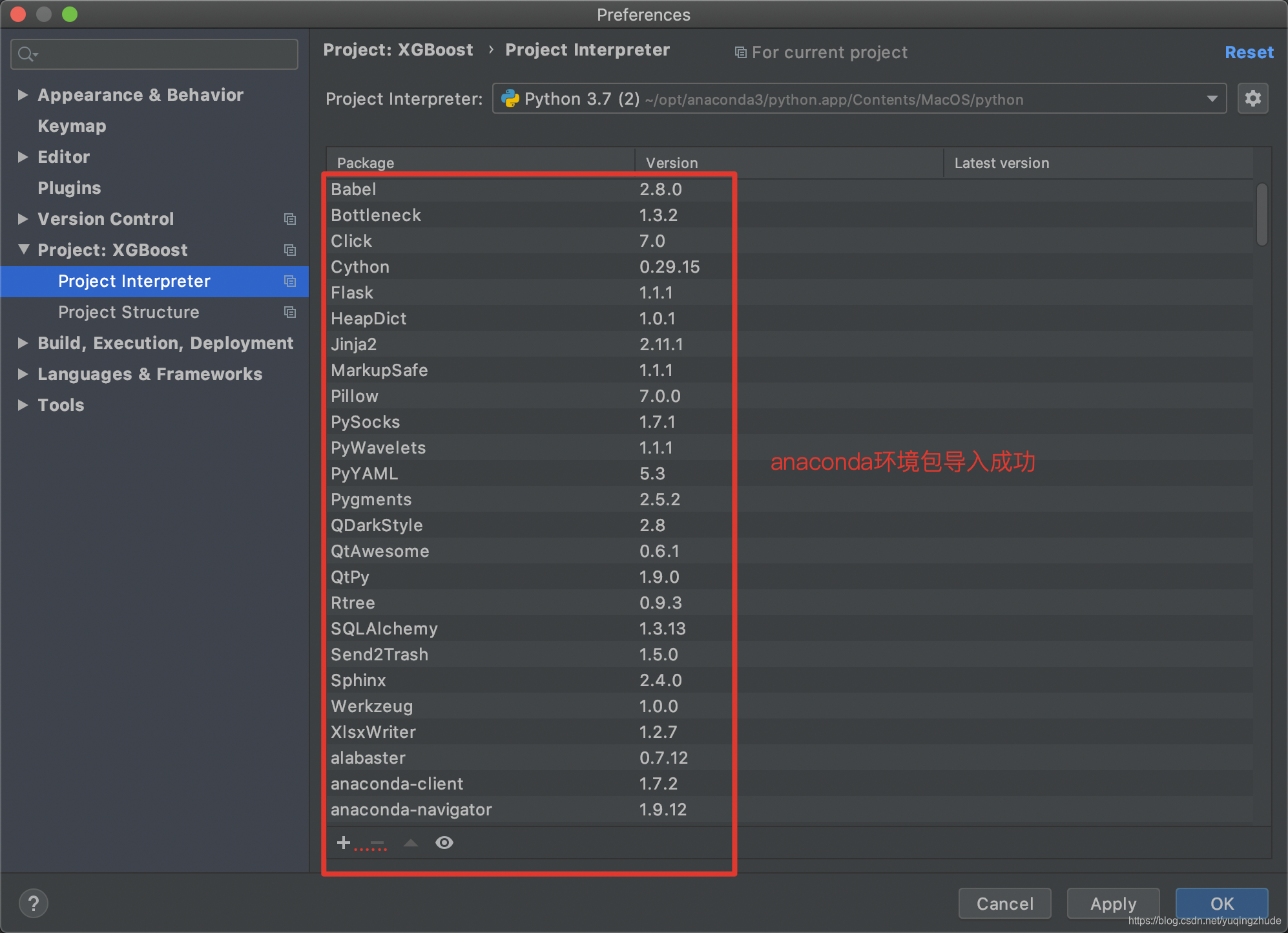The width and height of the screenshot is (1288, 933).
Task: Upgrade package with the up arrow icon
Action: 411,843
